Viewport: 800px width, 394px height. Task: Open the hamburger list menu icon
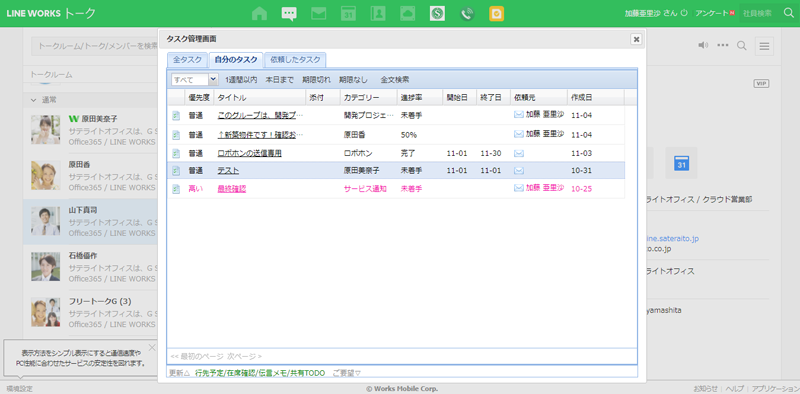coord(764,46)
